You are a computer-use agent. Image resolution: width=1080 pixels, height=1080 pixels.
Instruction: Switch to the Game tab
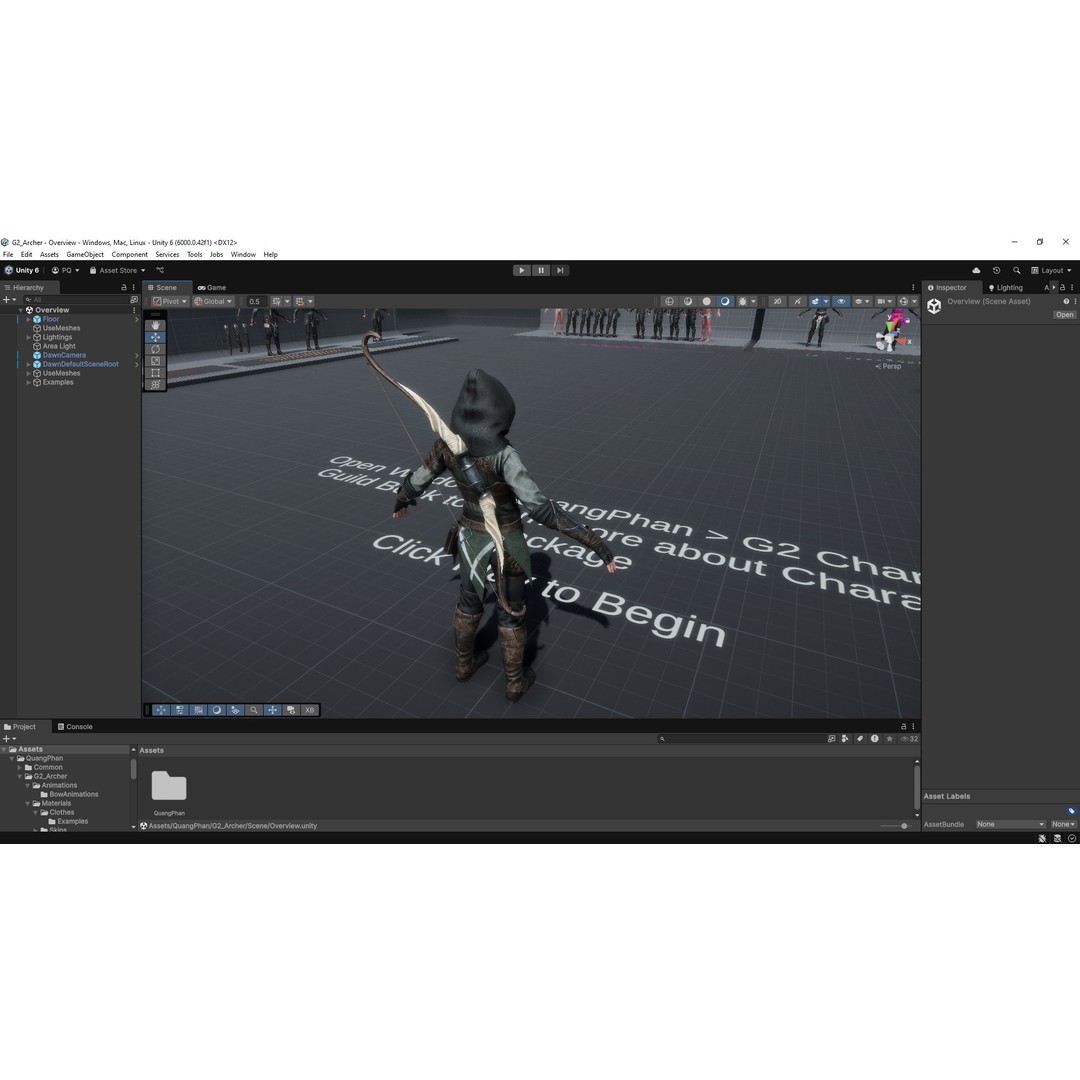coord(212,288)
